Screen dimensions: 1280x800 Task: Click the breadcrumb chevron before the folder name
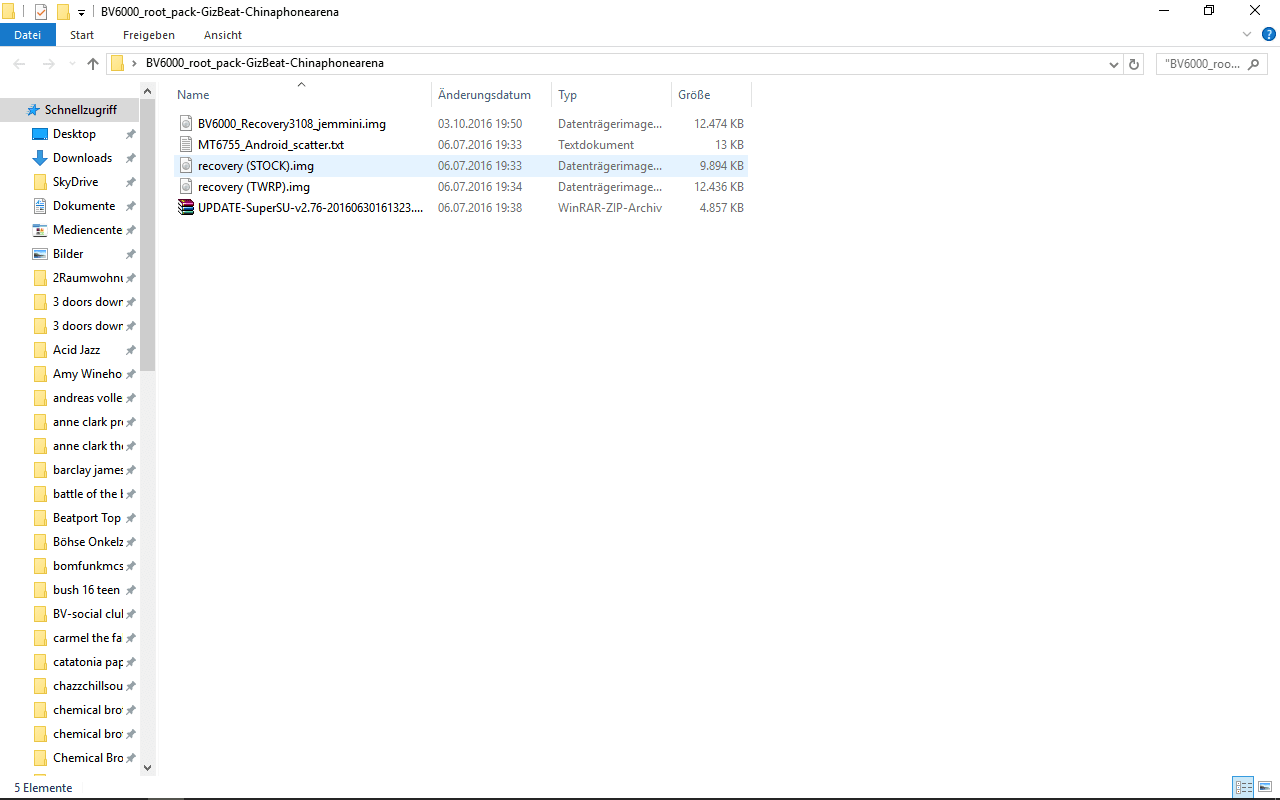134,63
